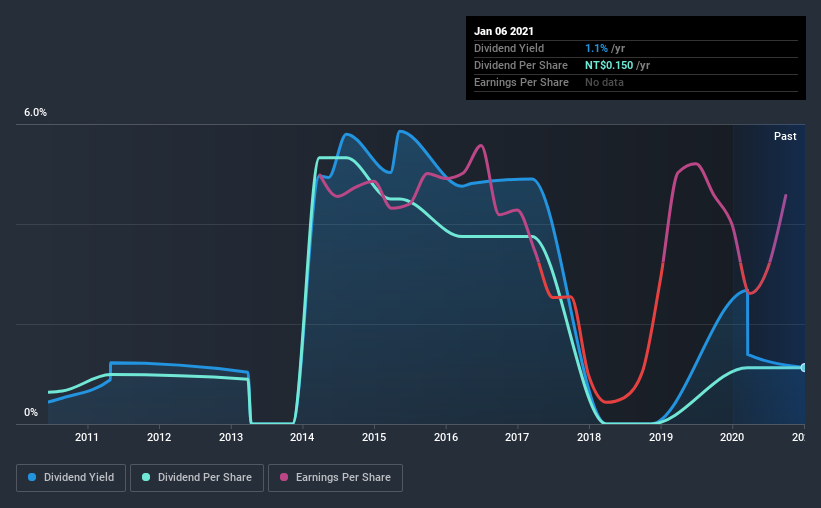Select the 2019 x-axis label
The width and height of the screenshot is (821, 508).
(x=661, y=437)
